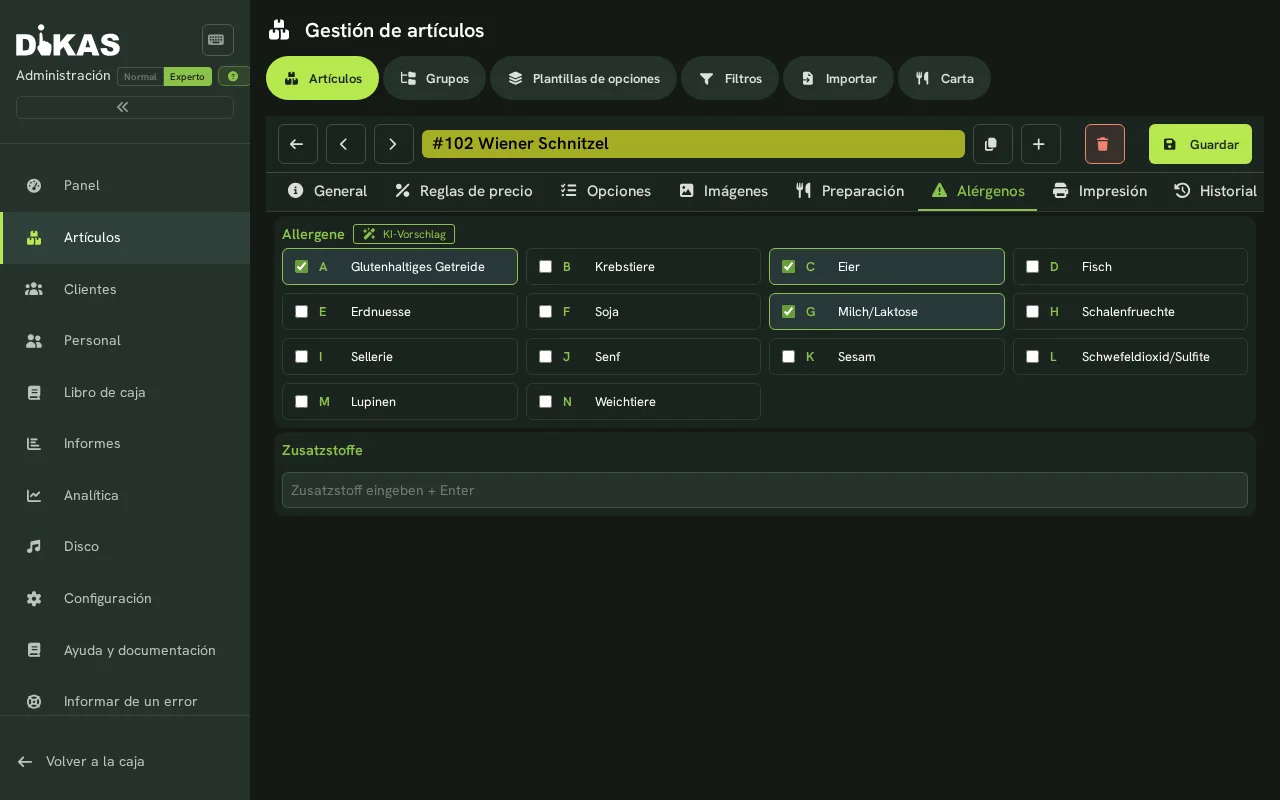Screen dimensions: 1280x800
Task: Click the back arrow to article list
Action: coord(298,144)
